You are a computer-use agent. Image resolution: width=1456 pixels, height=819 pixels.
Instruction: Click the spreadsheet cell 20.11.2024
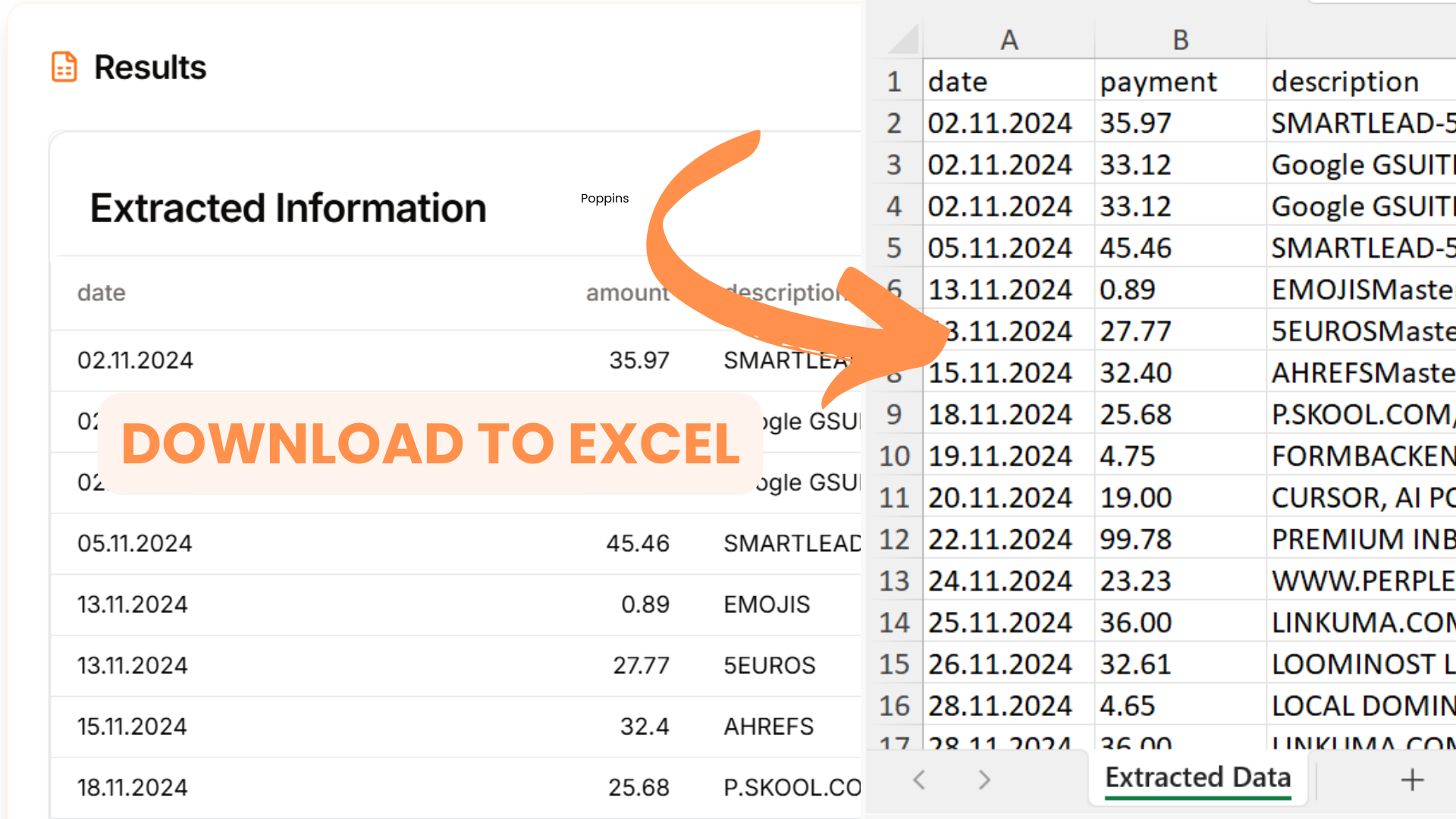999,498
